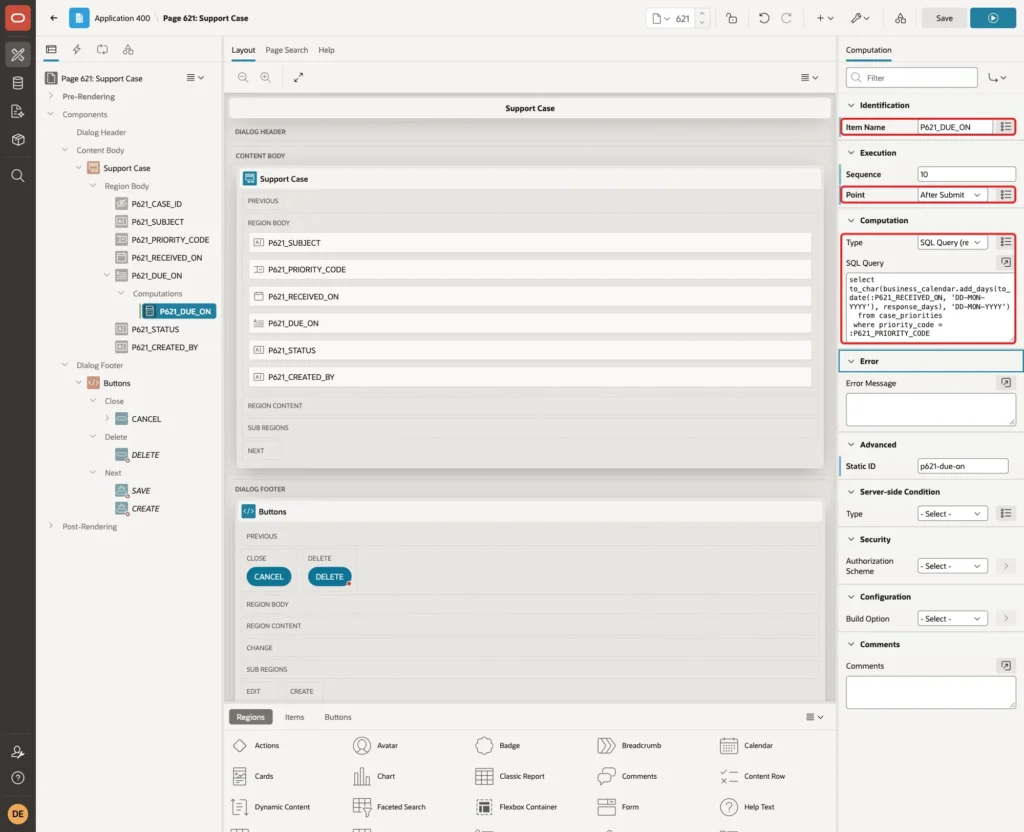Open the Point dropdown showing After Submit
The width and height of the screenshot is (1024, 832).
click(x=951, y=195)
